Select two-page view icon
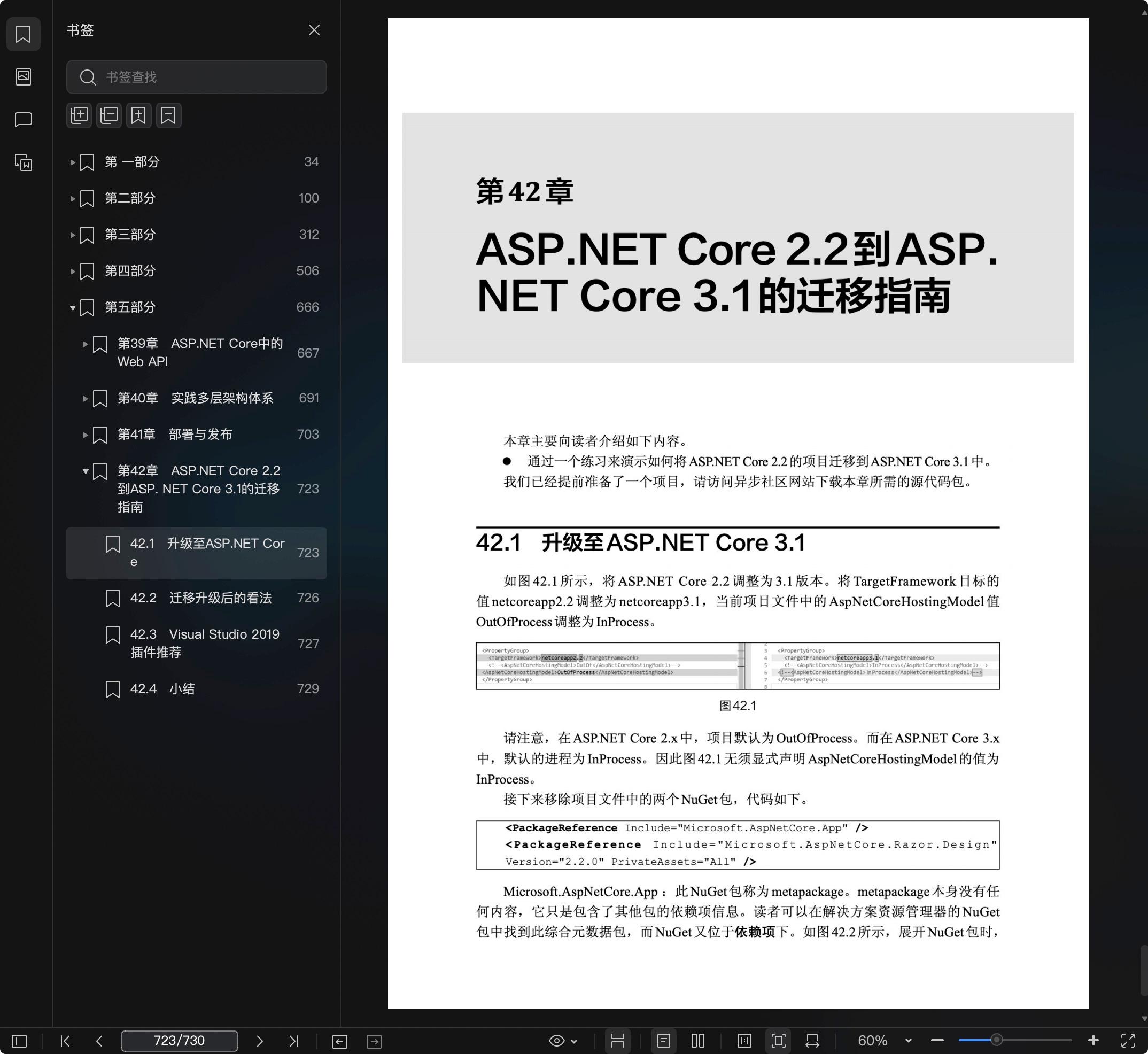 click(x=698, y=1041)
